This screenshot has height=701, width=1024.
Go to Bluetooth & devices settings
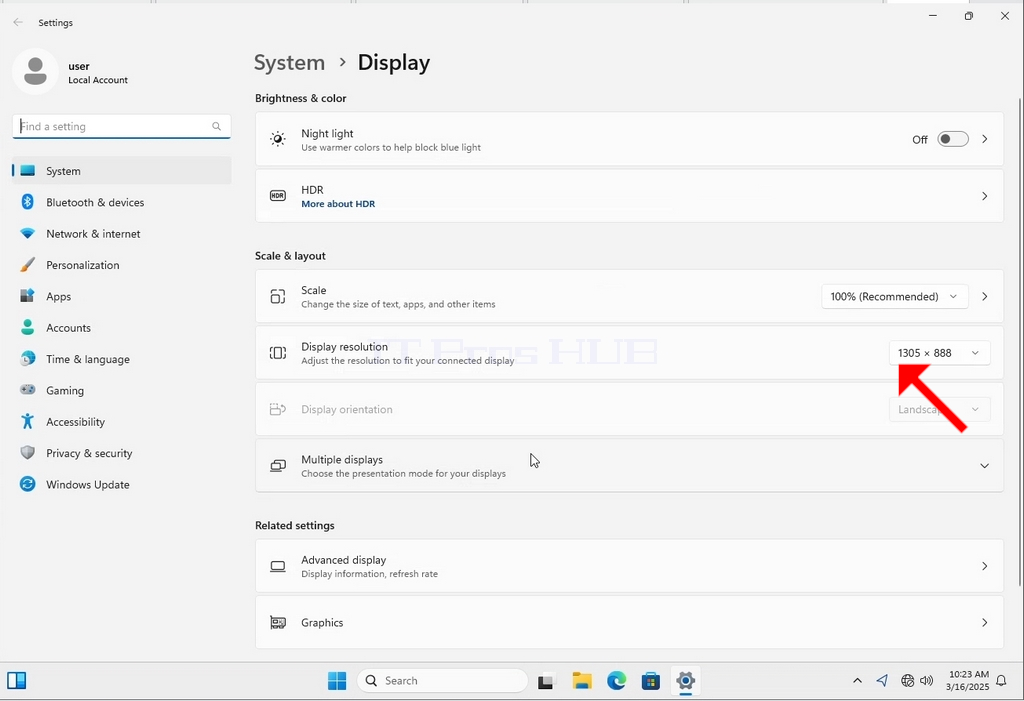pyautogui.click(x=121, y=202)
